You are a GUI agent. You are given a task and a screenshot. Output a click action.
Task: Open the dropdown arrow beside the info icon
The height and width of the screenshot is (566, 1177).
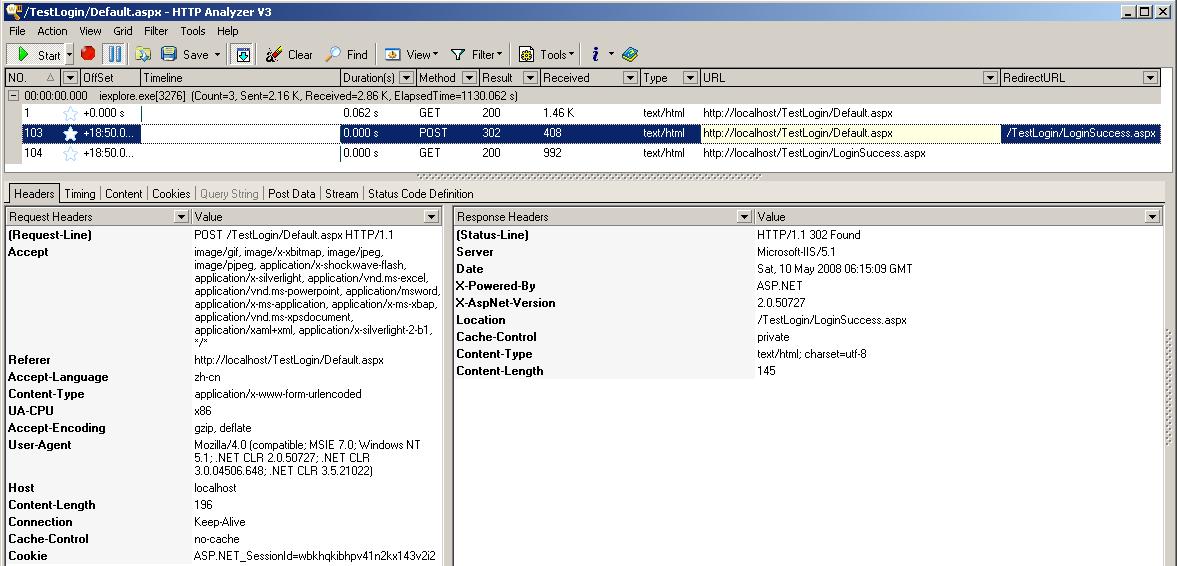(611, 54)
